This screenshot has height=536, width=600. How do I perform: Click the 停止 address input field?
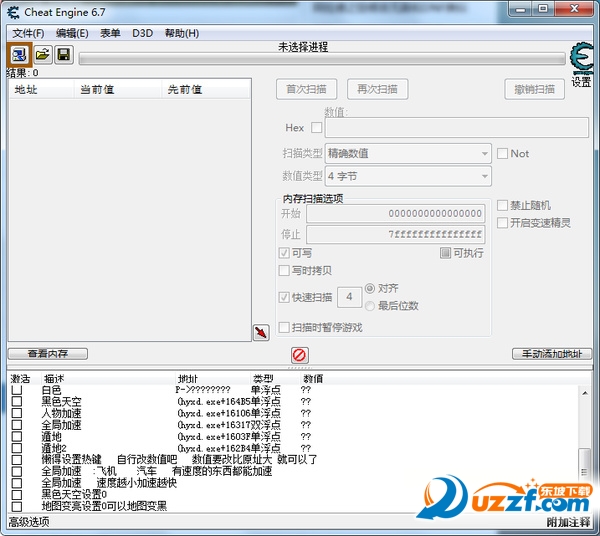[396, 234]
